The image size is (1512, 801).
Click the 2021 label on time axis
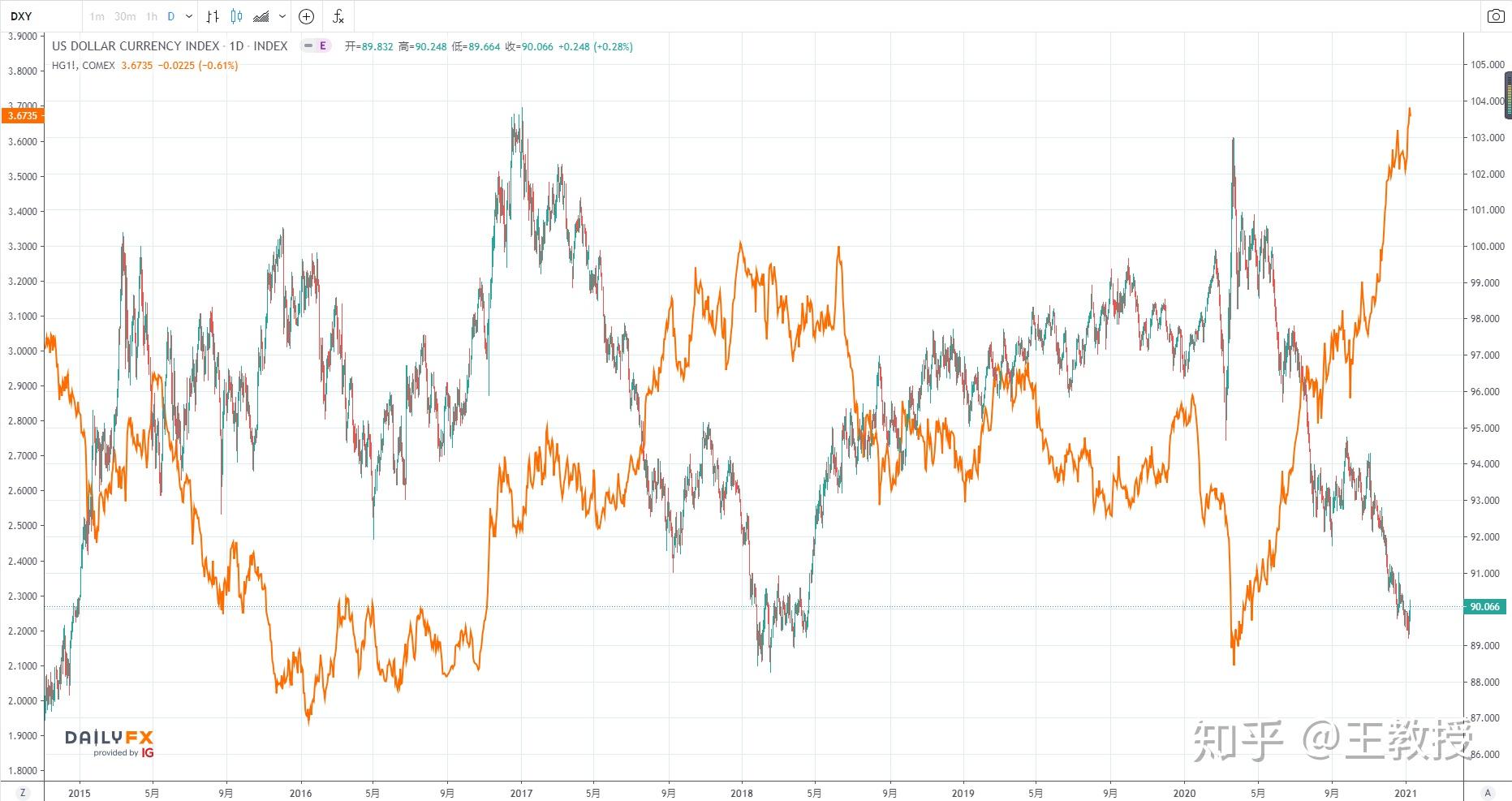point(1406,793)
